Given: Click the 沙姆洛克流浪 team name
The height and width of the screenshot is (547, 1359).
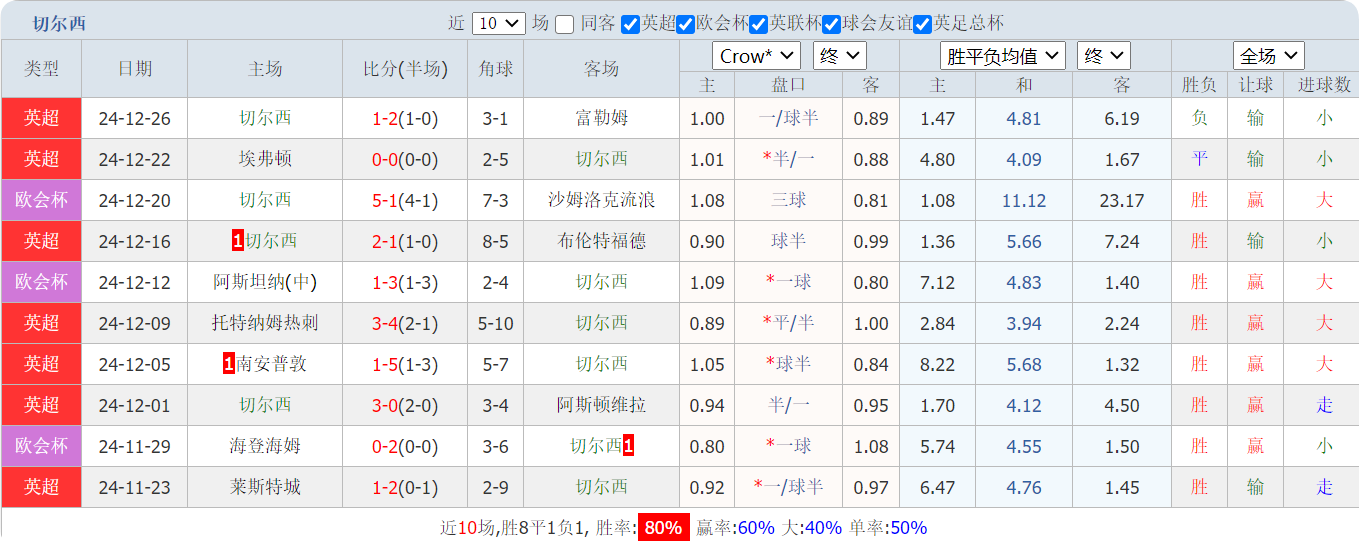Looking at the screenshot, I should pyautogui.click(x=601, y=200).
